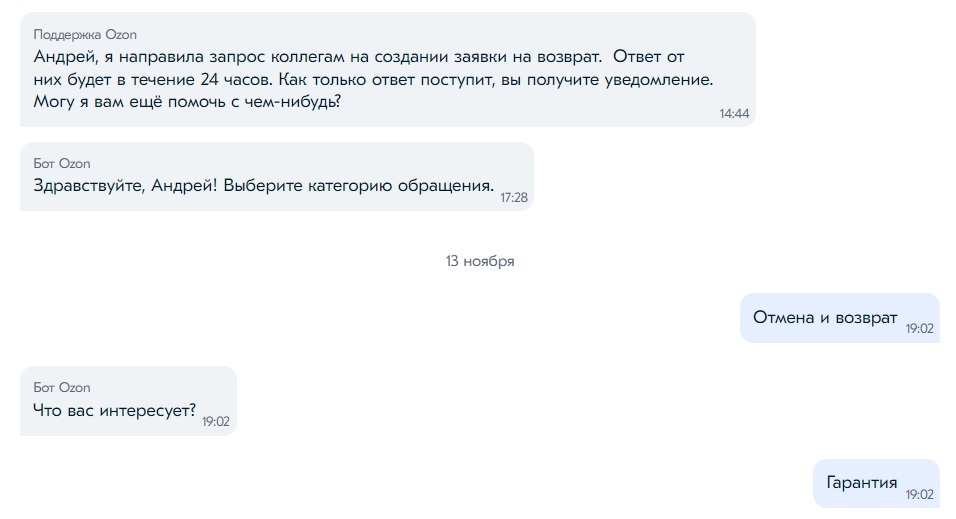
Task: Click the timestamp on "Отмена и возврат"
Action: tap(919, 328)
